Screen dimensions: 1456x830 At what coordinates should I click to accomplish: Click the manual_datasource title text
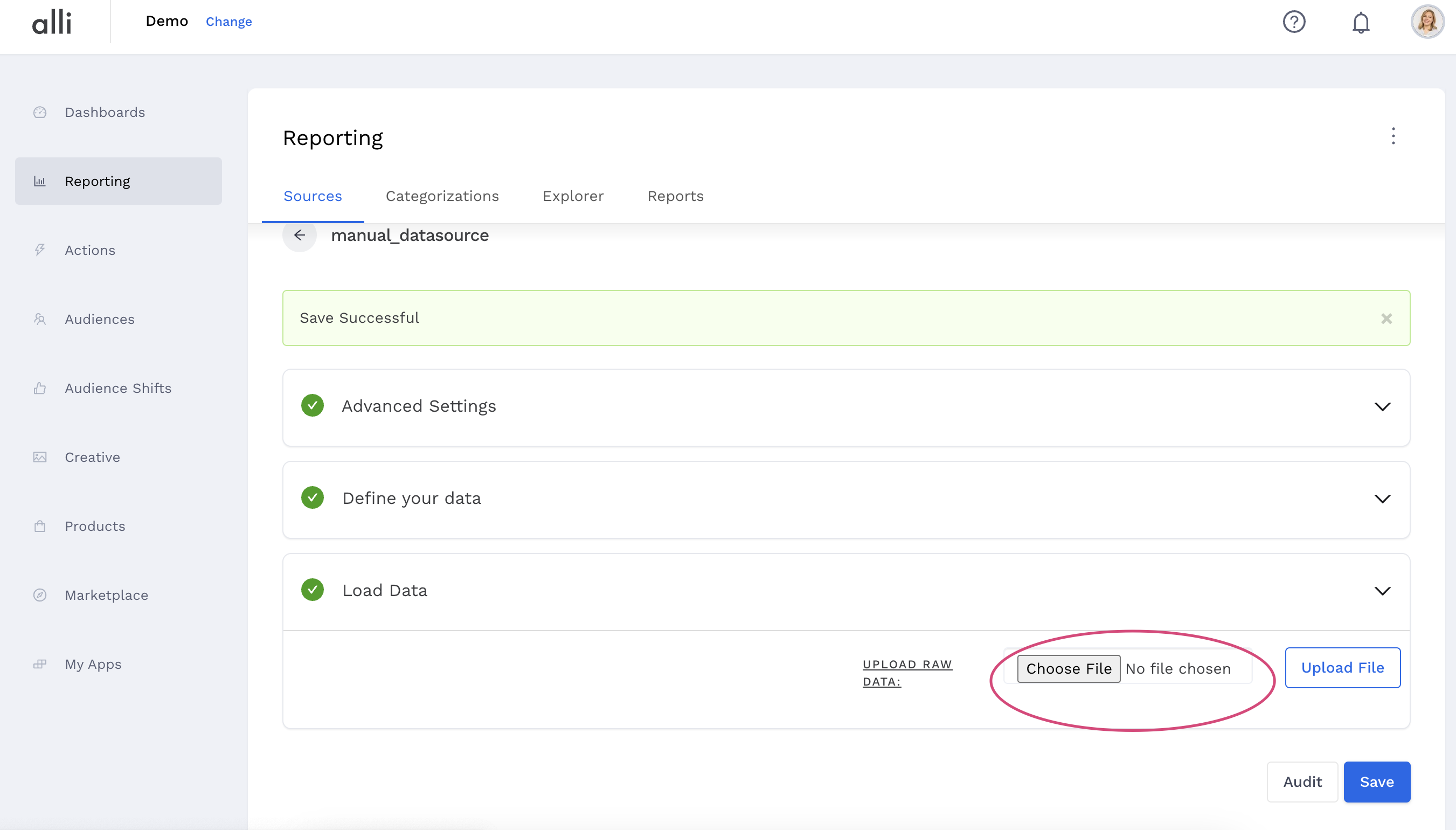(410, 236)
